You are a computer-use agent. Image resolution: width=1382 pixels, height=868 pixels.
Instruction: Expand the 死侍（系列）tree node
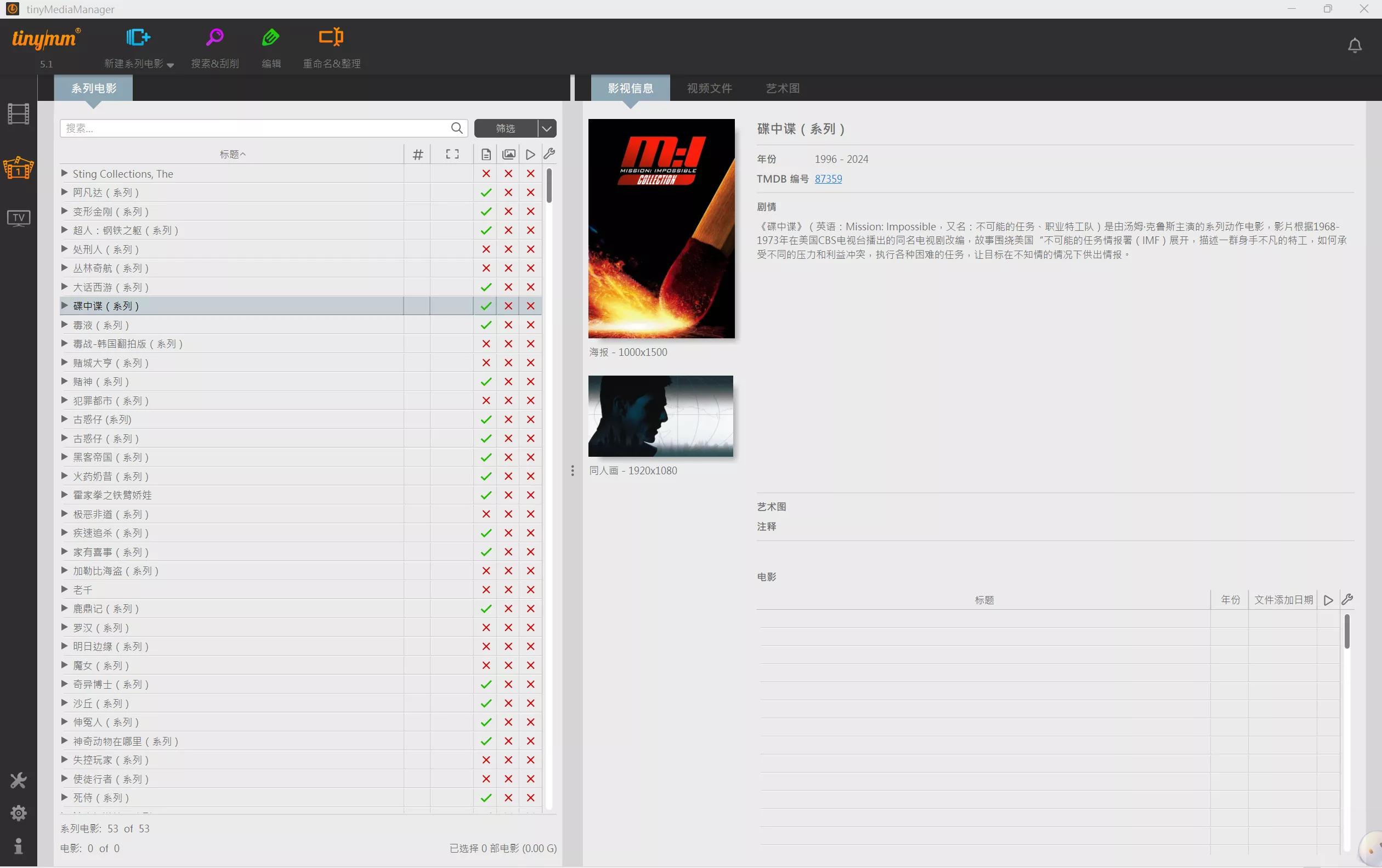coord(64,797)
